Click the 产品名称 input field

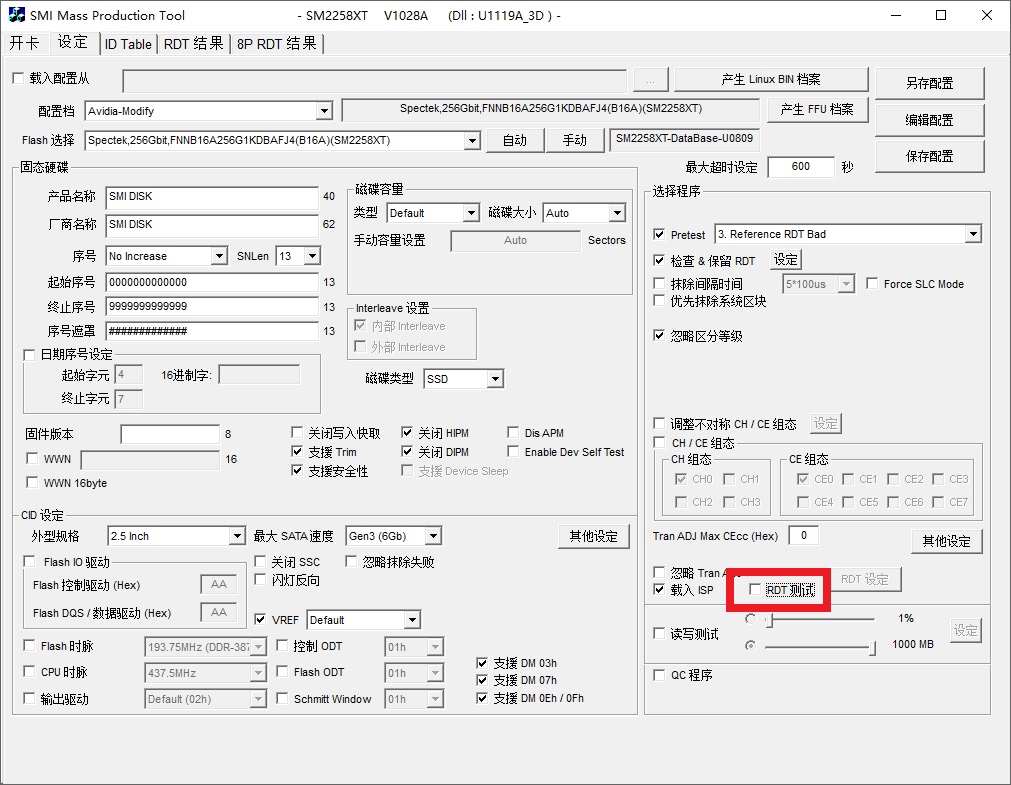click(x=211, y=197)
